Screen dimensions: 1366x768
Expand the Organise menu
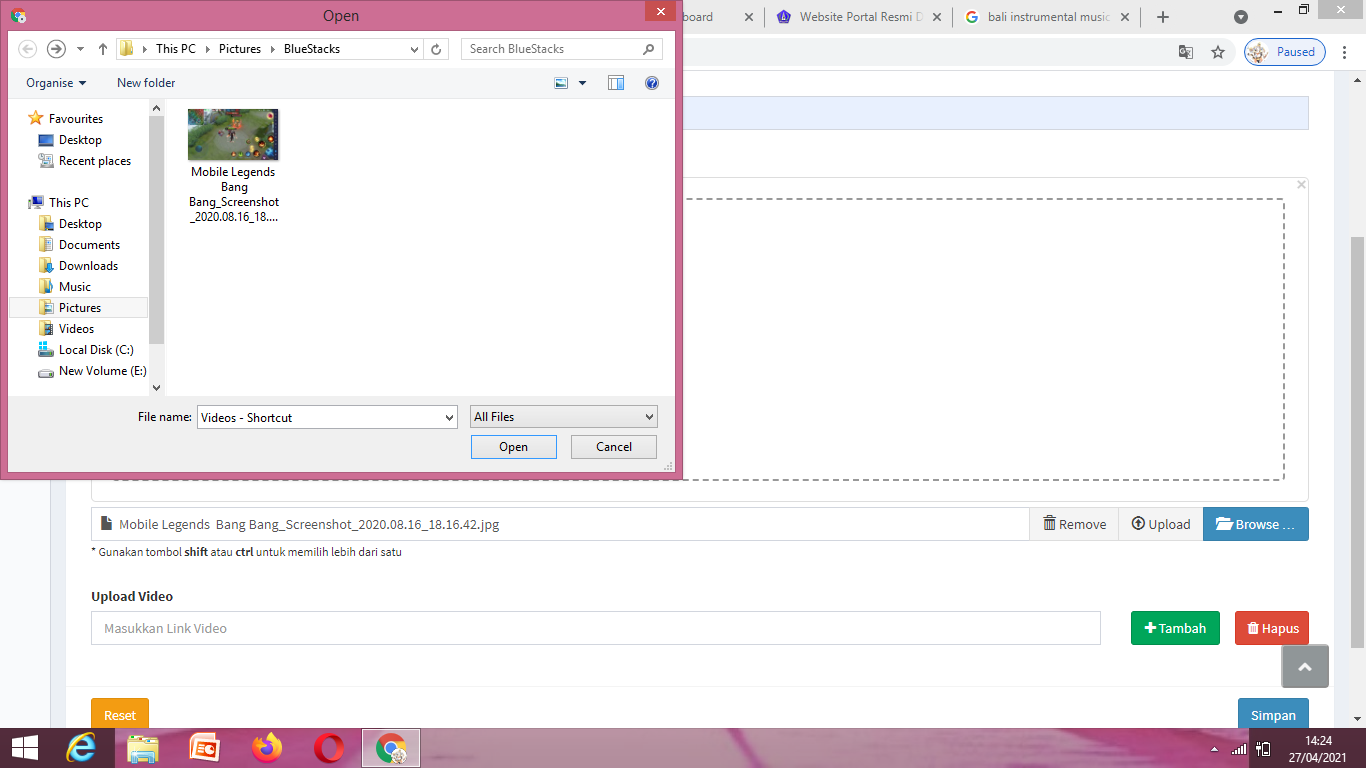[x=56, y=83]
